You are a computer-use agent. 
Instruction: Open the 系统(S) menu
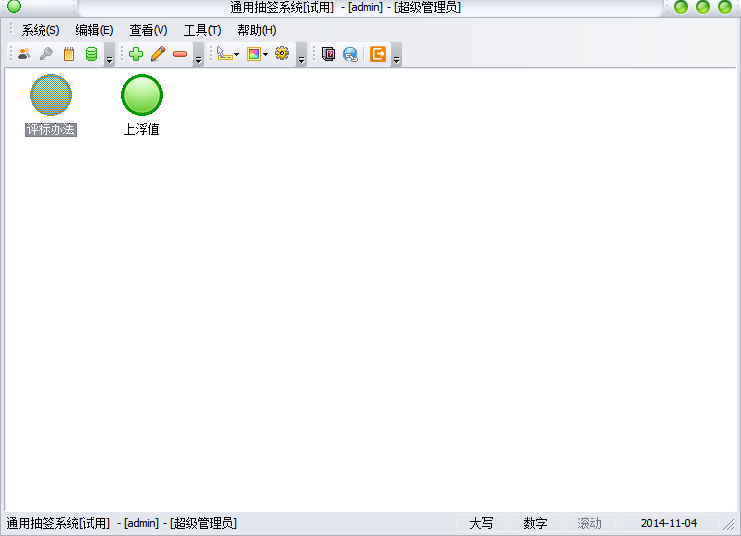pyautogui.click(x=40, y=30)
